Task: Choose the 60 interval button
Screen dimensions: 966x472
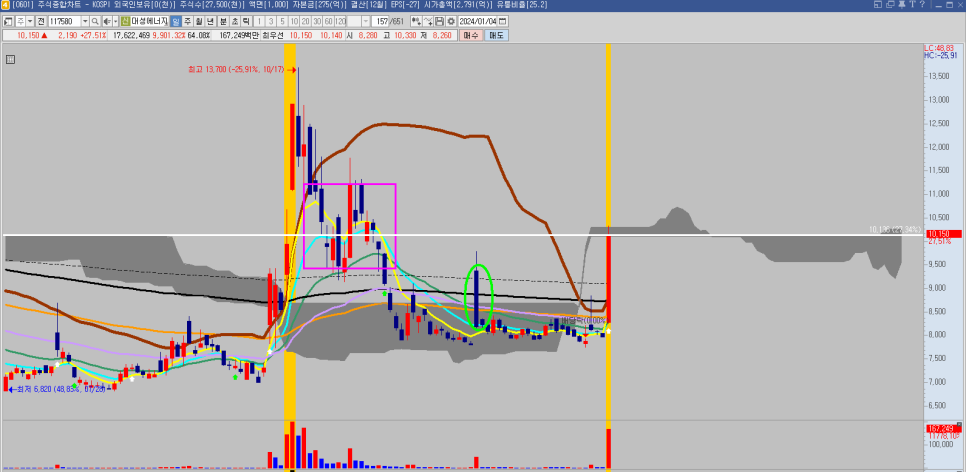Action: [x=328, y=21]
